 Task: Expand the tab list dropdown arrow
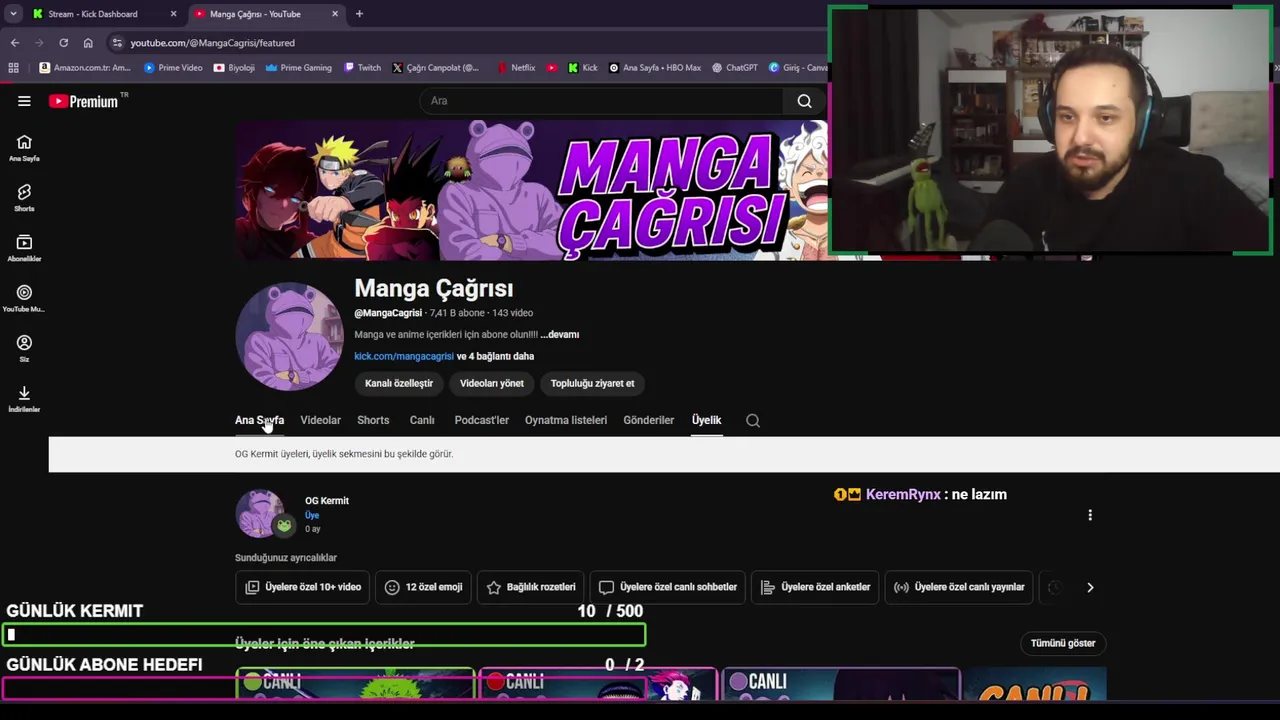[x=13, y=14]
